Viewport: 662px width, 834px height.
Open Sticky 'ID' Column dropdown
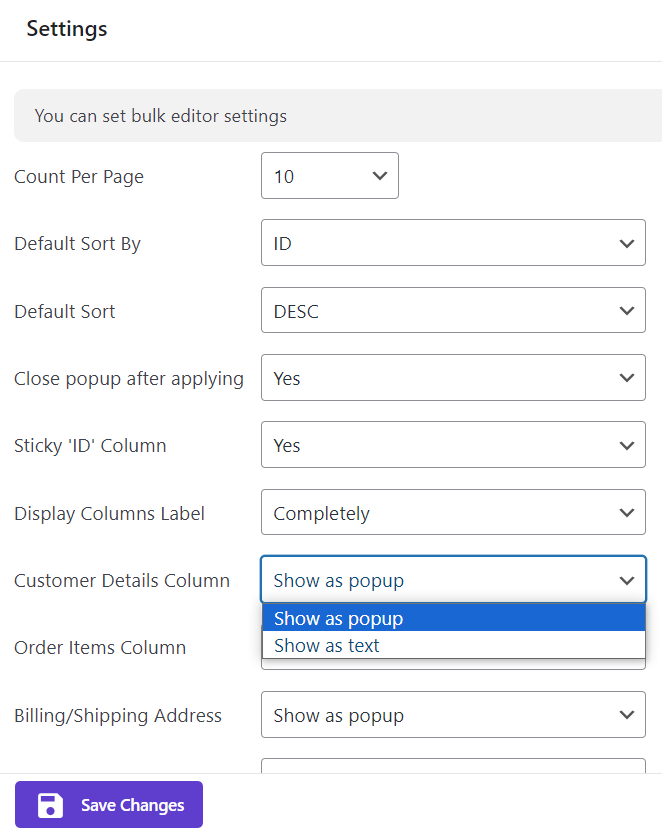[x=452, y=445]
